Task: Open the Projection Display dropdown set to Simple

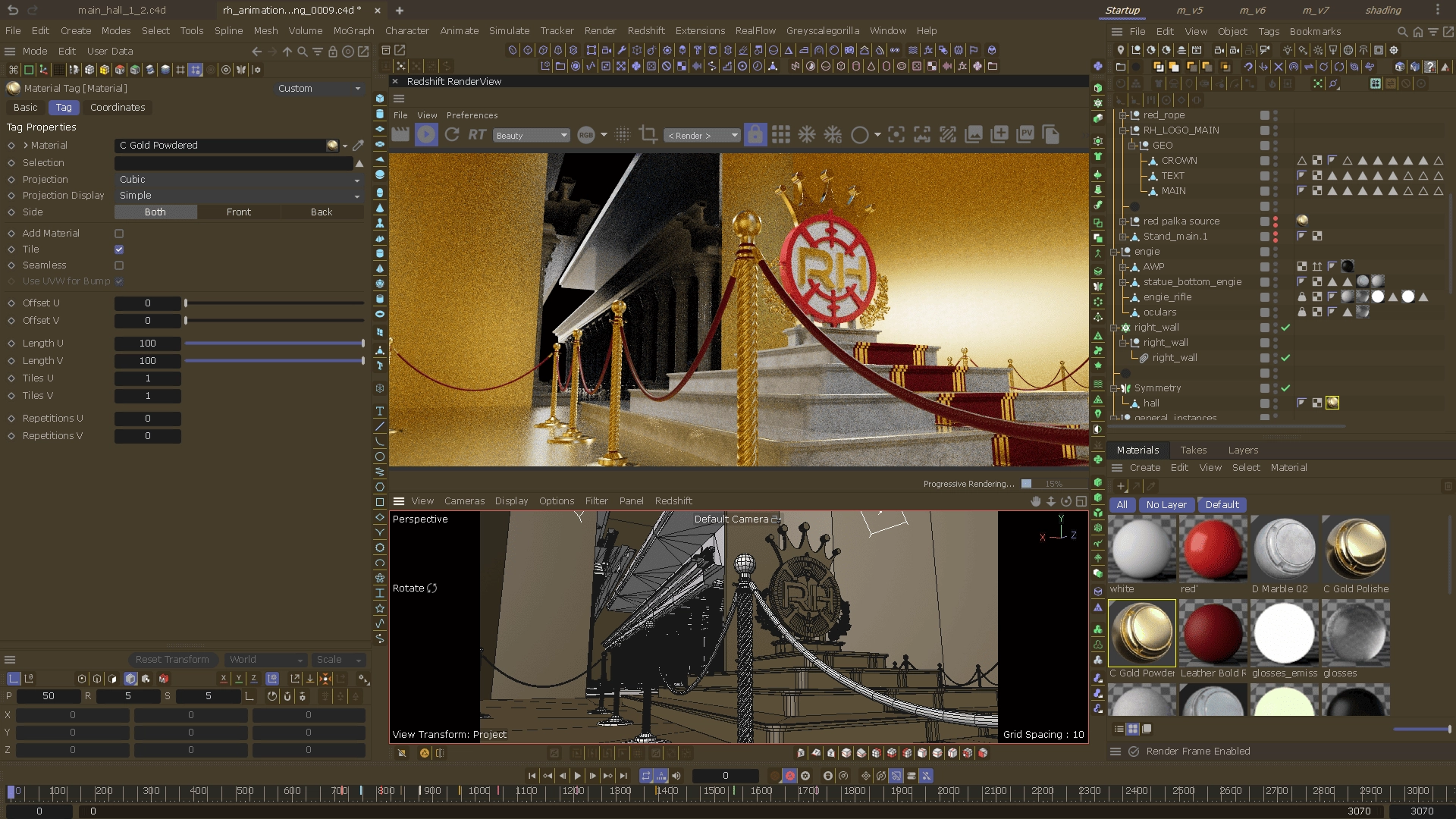Action: [x=239, y=196]
